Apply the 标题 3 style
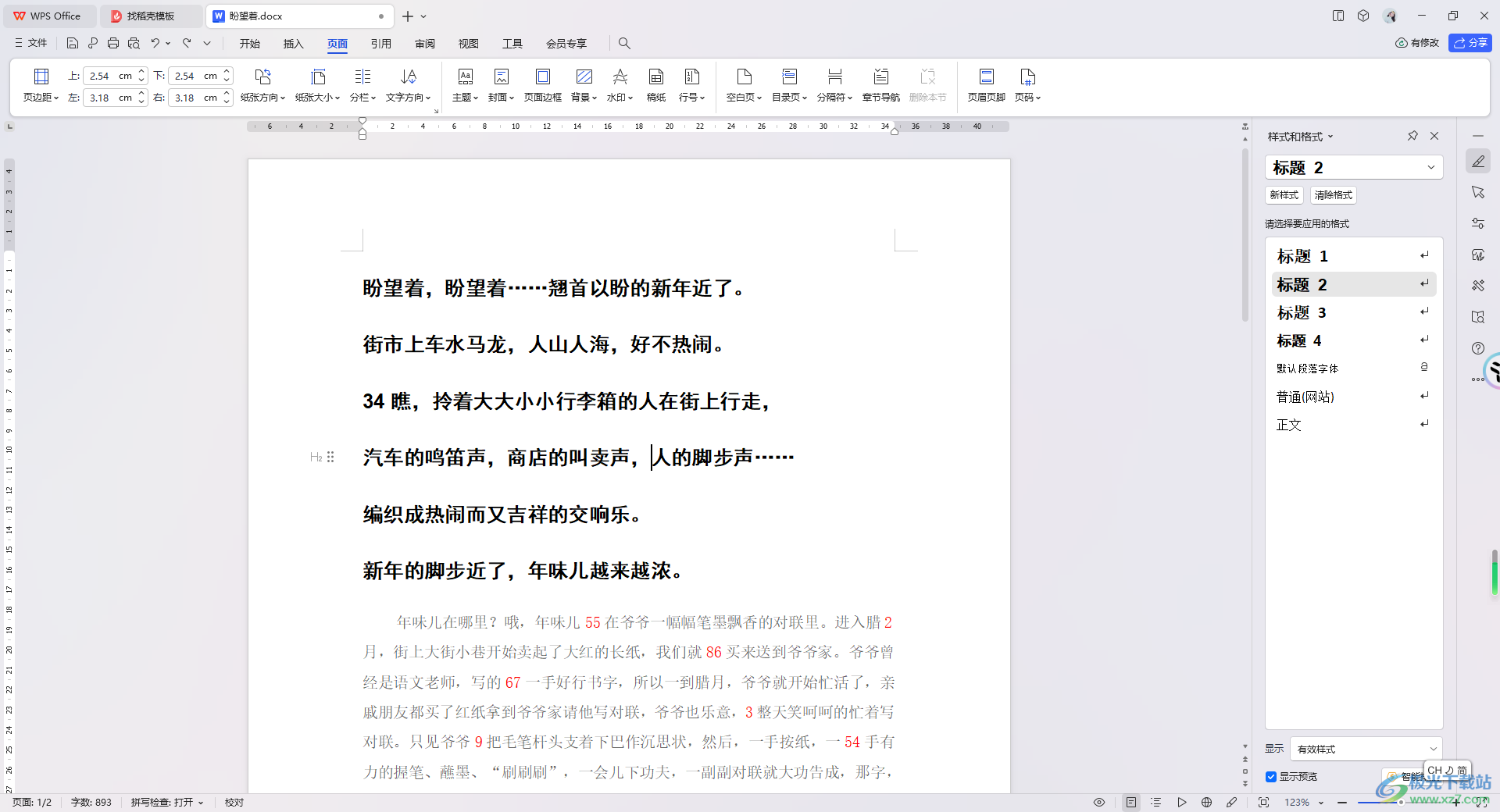The image size is (1500, 812). click(x=1354, y=312)
